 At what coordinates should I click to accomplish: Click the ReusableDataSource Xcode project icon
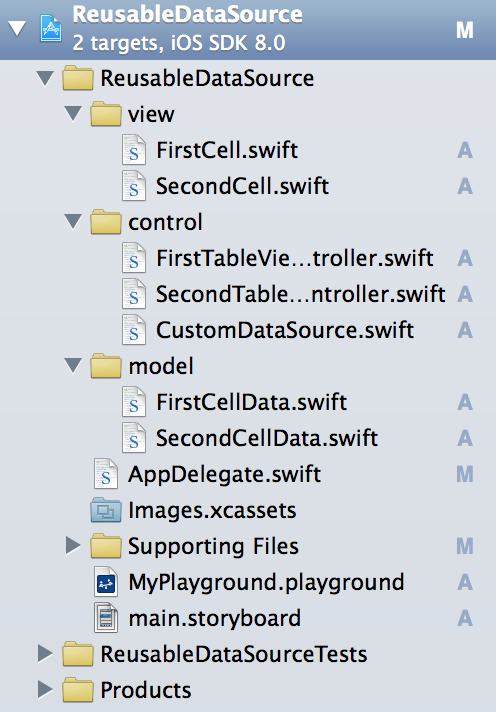pos(50,29)
